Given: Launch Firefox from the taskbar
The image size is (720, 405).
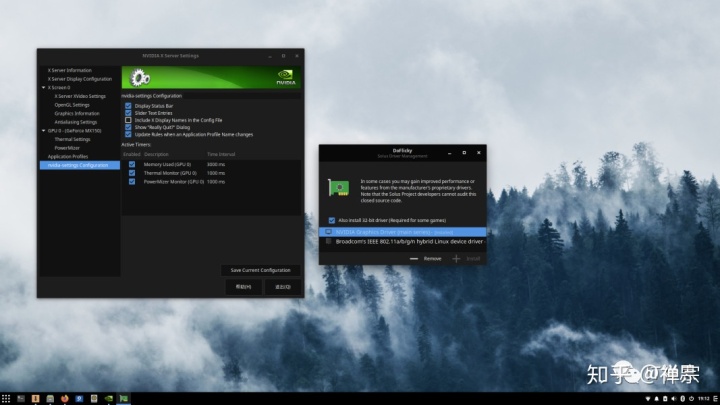Looking at the screenshot, I should pos(65,399).
